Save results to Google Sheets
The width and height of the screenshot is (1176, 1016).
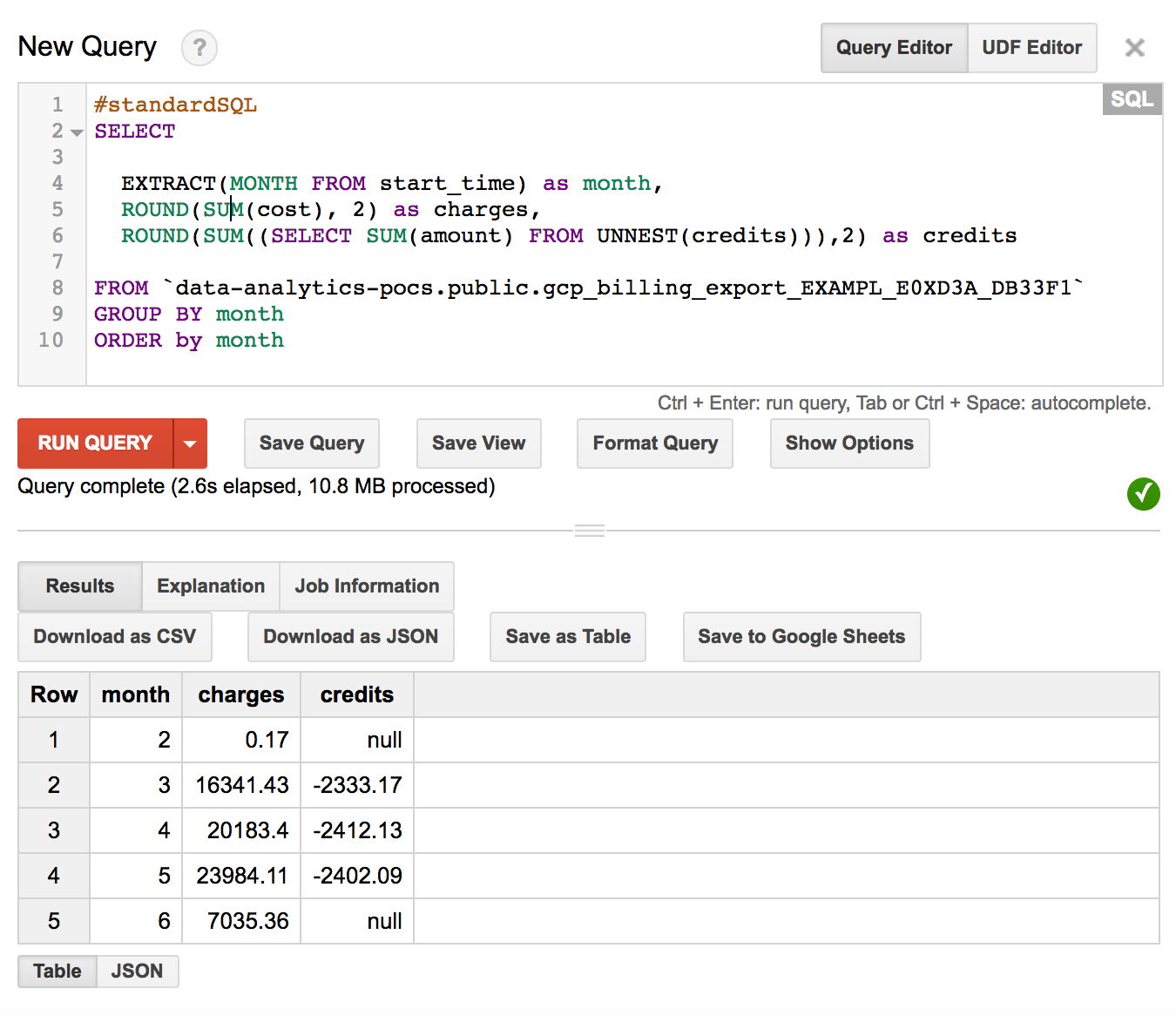pyautogui.click(x=801, y=637)
